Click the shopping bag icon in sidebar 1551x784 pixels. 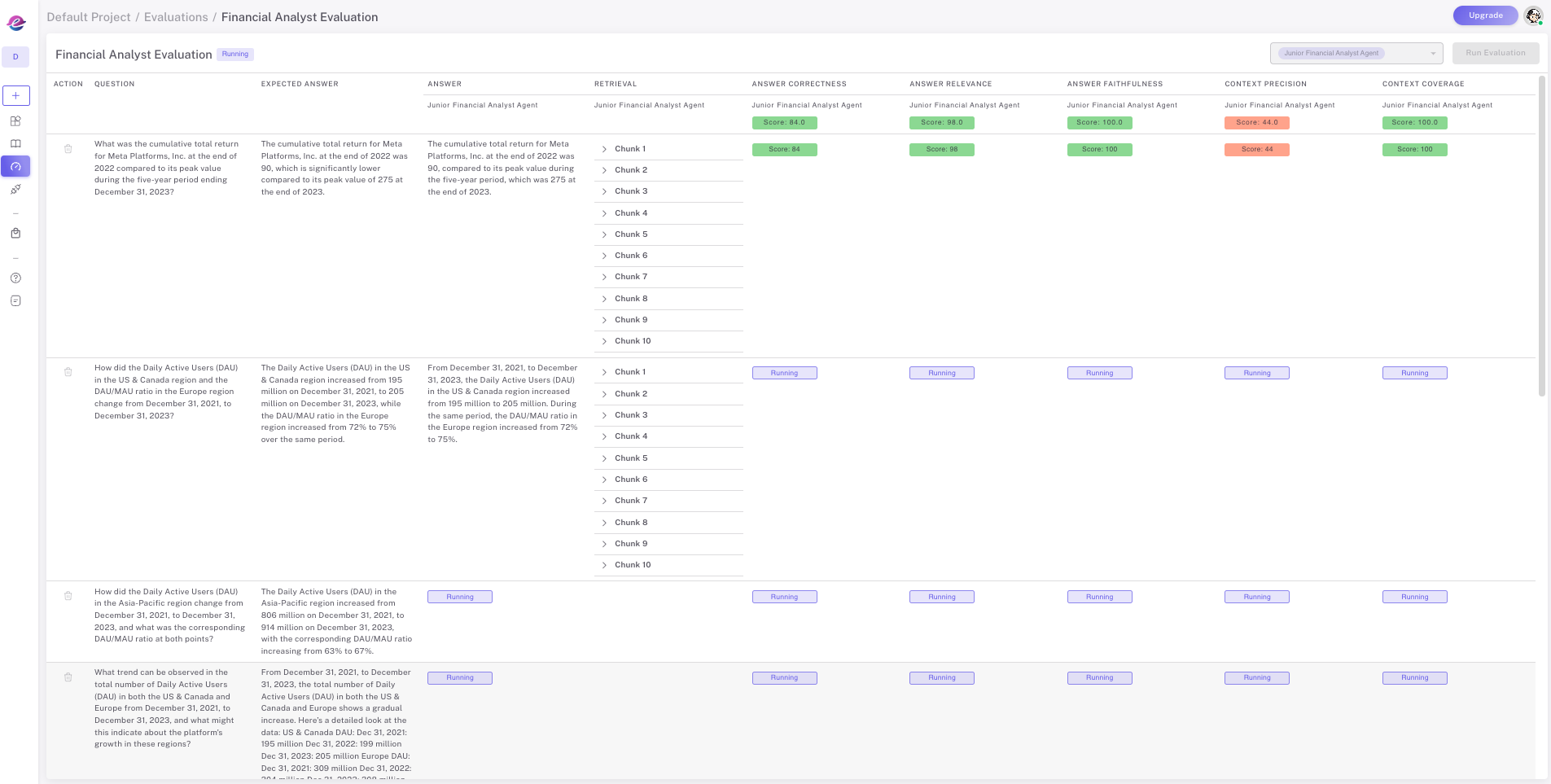click(15, 233)
